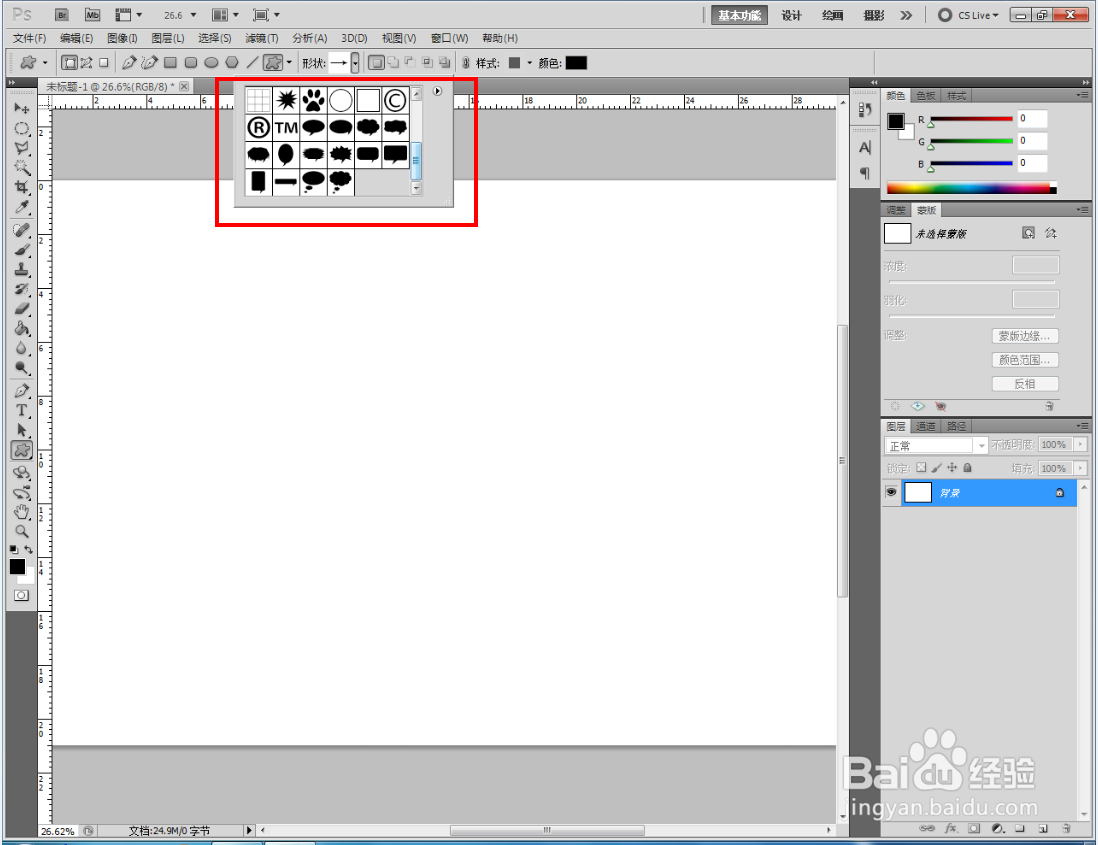Select the Eraser tool
The height and width of the screenshot is (845, 1098).
22,308
